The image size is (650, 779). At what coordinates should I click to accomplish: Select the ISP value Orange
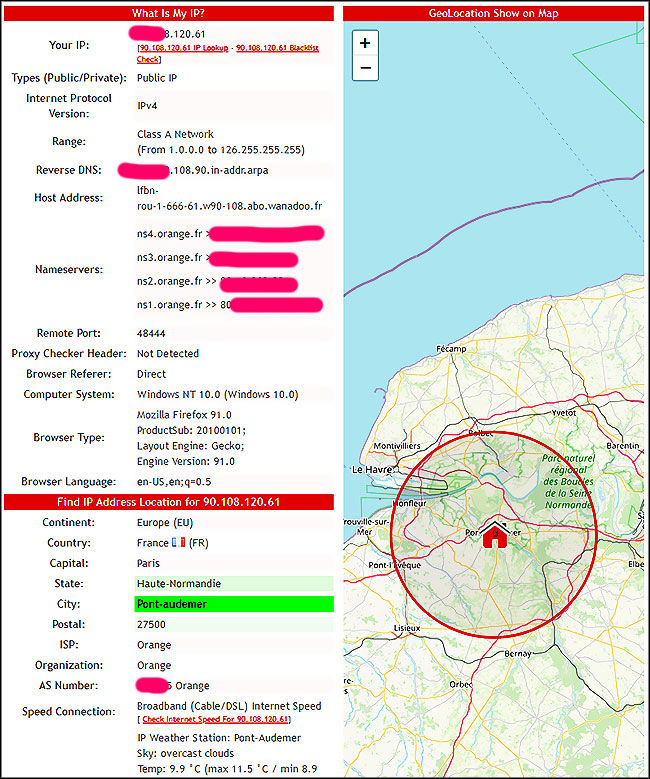click(x=154, y=645)
